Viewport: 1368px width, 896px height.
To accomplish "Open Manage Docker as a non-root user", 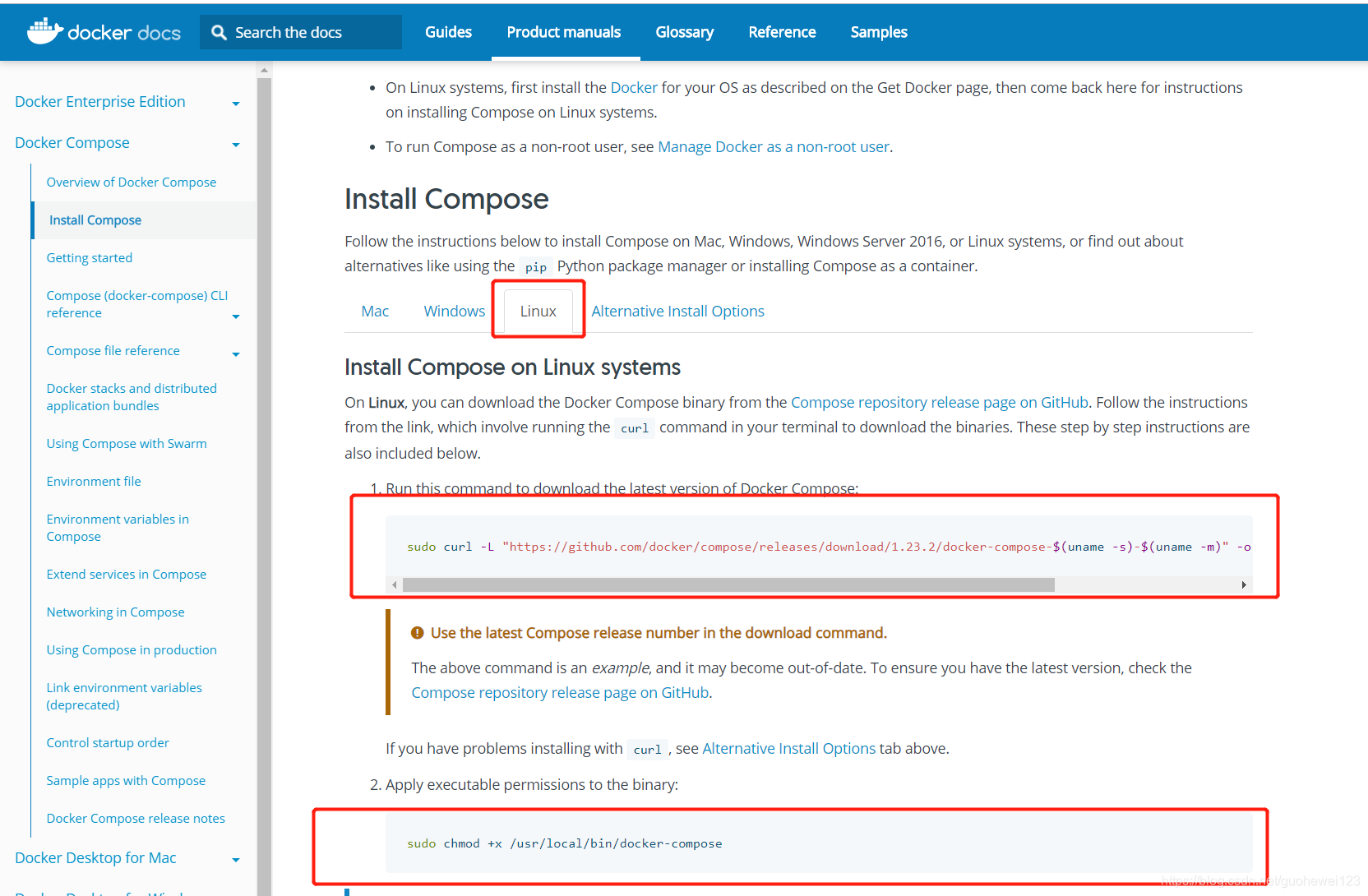I will 774,146.
